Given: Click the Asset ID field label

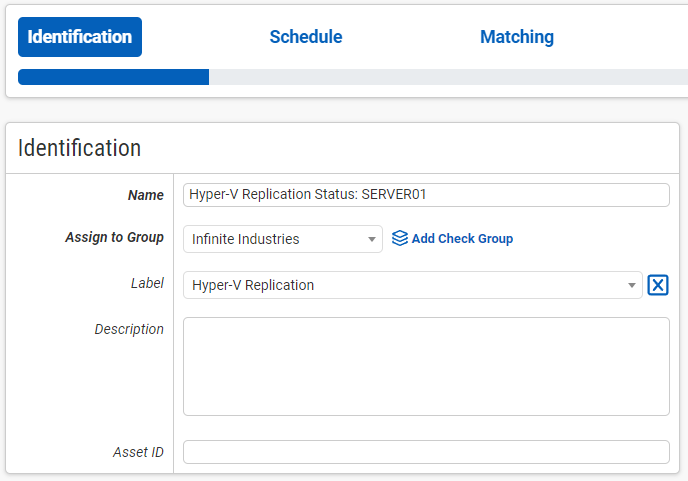Looking at the screenshot, I should point(138,452).
